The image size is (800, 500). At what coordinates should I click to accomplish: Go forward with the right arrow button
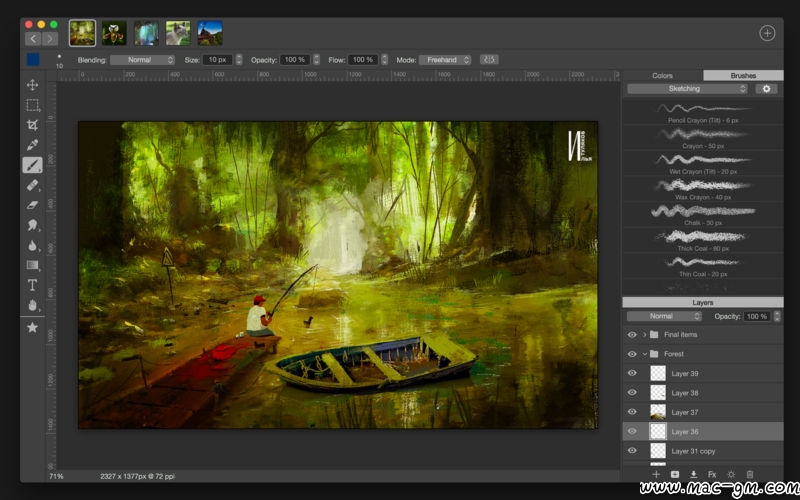tap(49, 39)
